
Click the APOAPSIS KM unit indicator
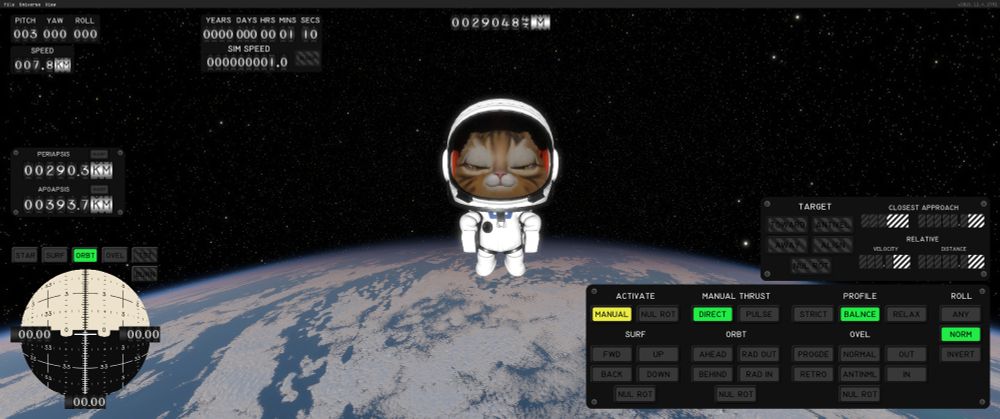pos(101,205)
